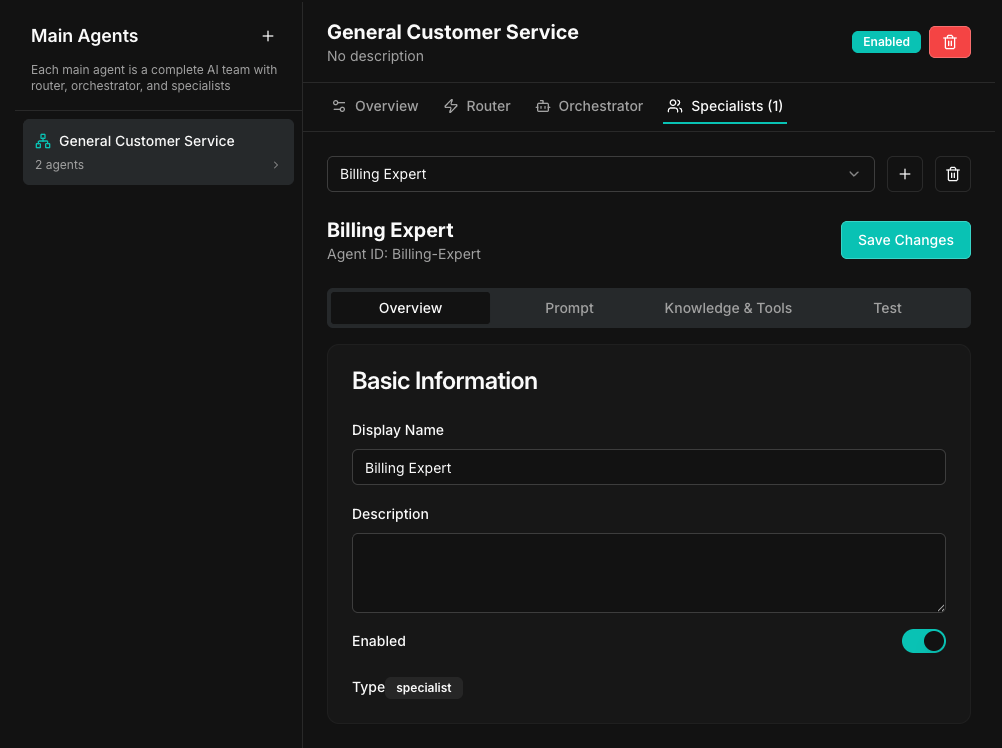Viewport: 1002px width, 748px height.
Task: Click the Display Name input field
Action: click(649, 467)
